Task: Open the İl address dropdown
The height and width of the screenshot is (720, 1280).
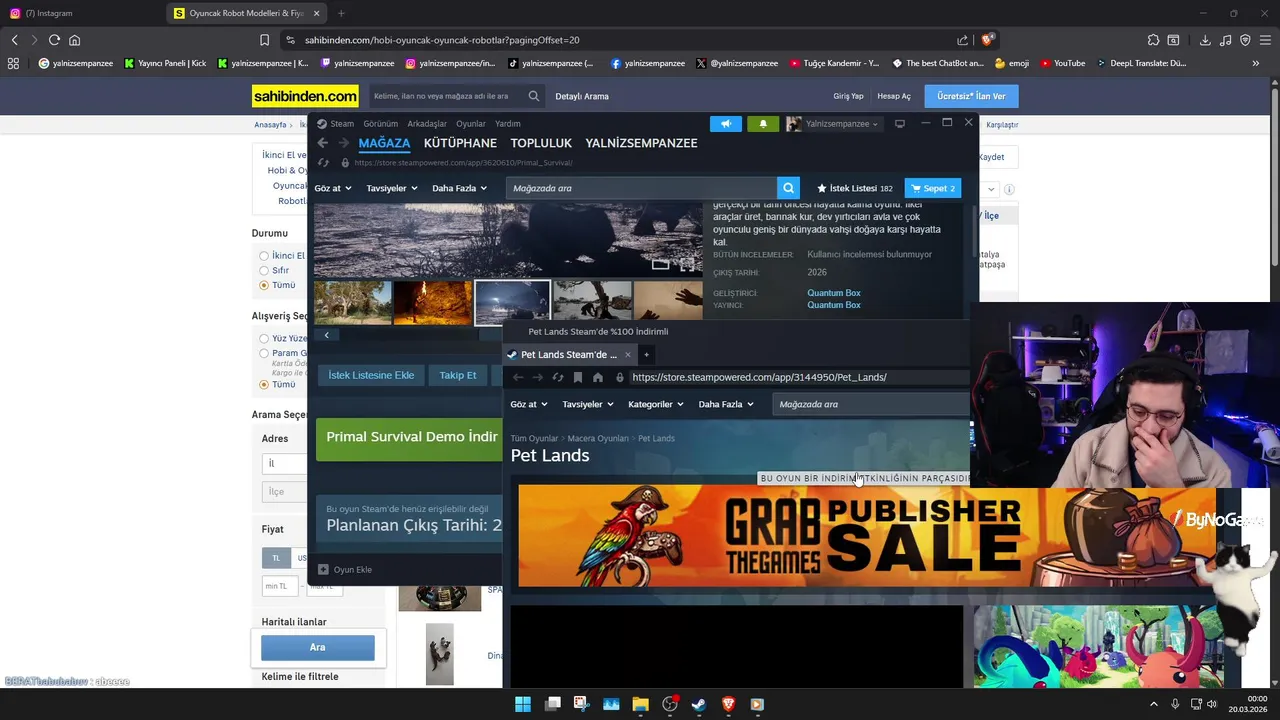Action: pyautogui.click(x=285, y=463)
